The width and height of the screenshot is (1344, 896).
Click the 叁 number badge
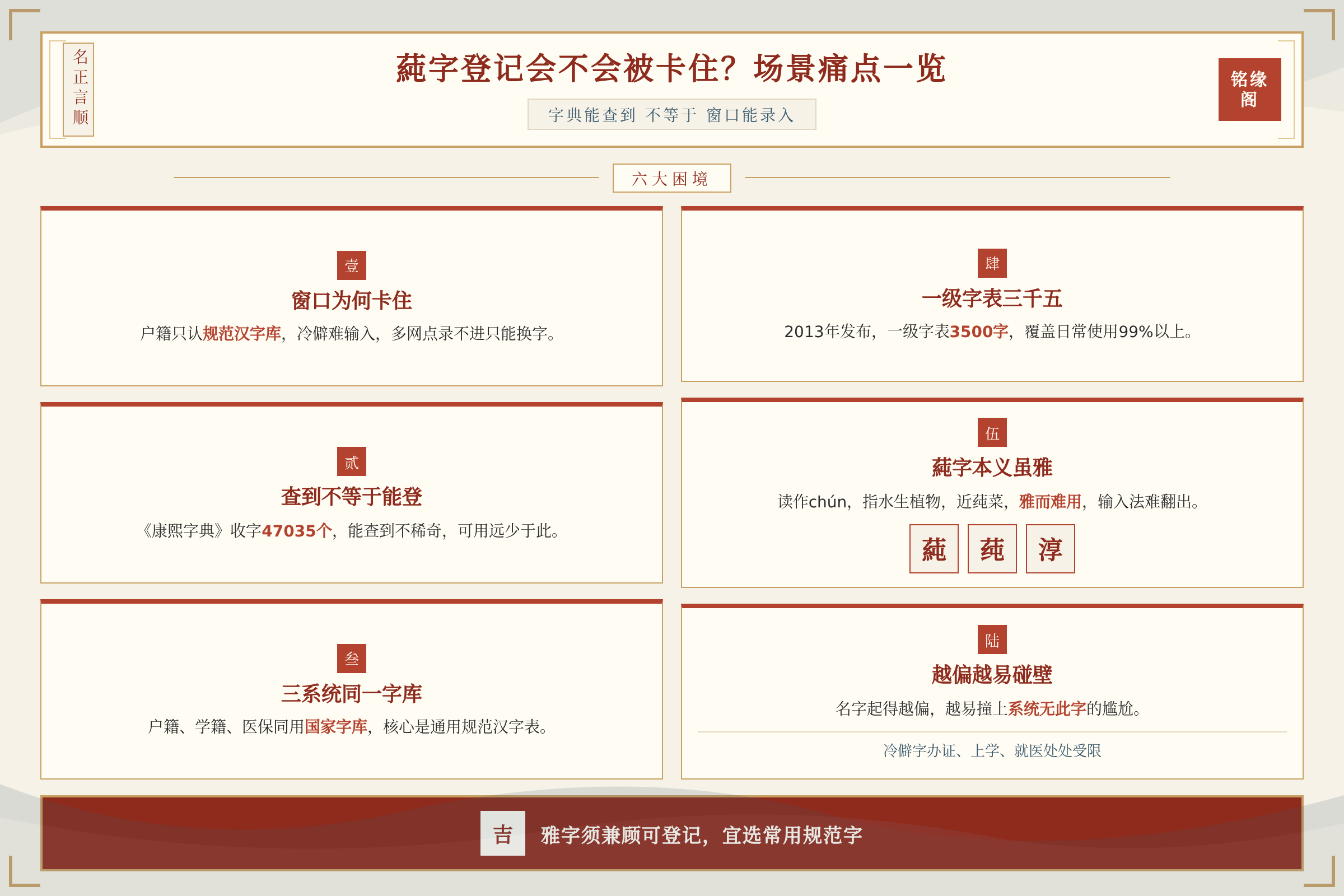[352, 659]
